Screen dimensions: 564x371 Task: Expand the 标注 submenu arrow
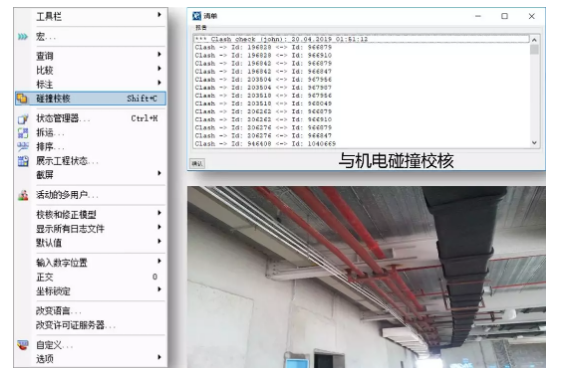click(x=159, y=83)
